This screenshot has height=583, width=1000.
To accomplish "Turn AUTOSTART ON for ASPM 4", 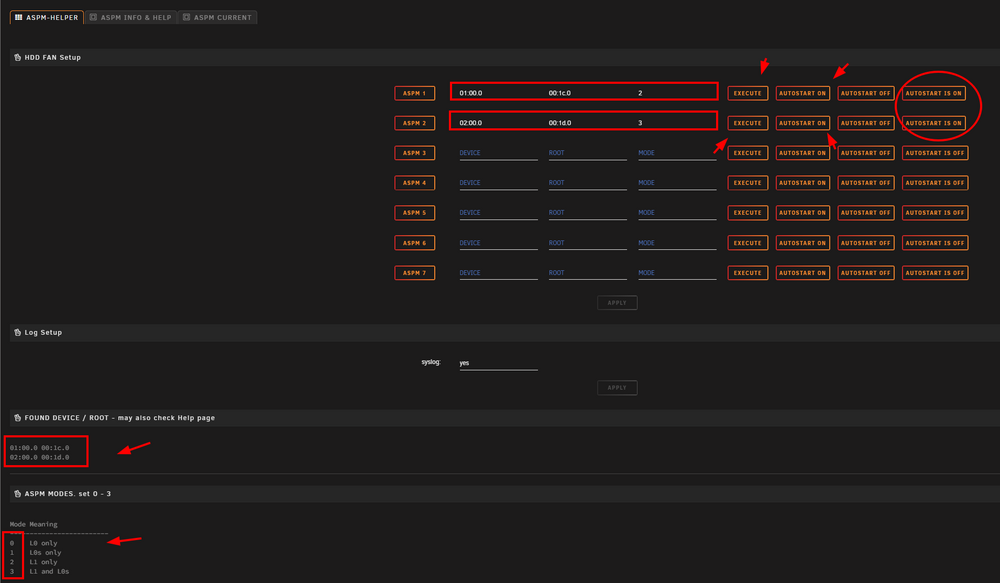I will pyautogui.click(x=802, y=183).
